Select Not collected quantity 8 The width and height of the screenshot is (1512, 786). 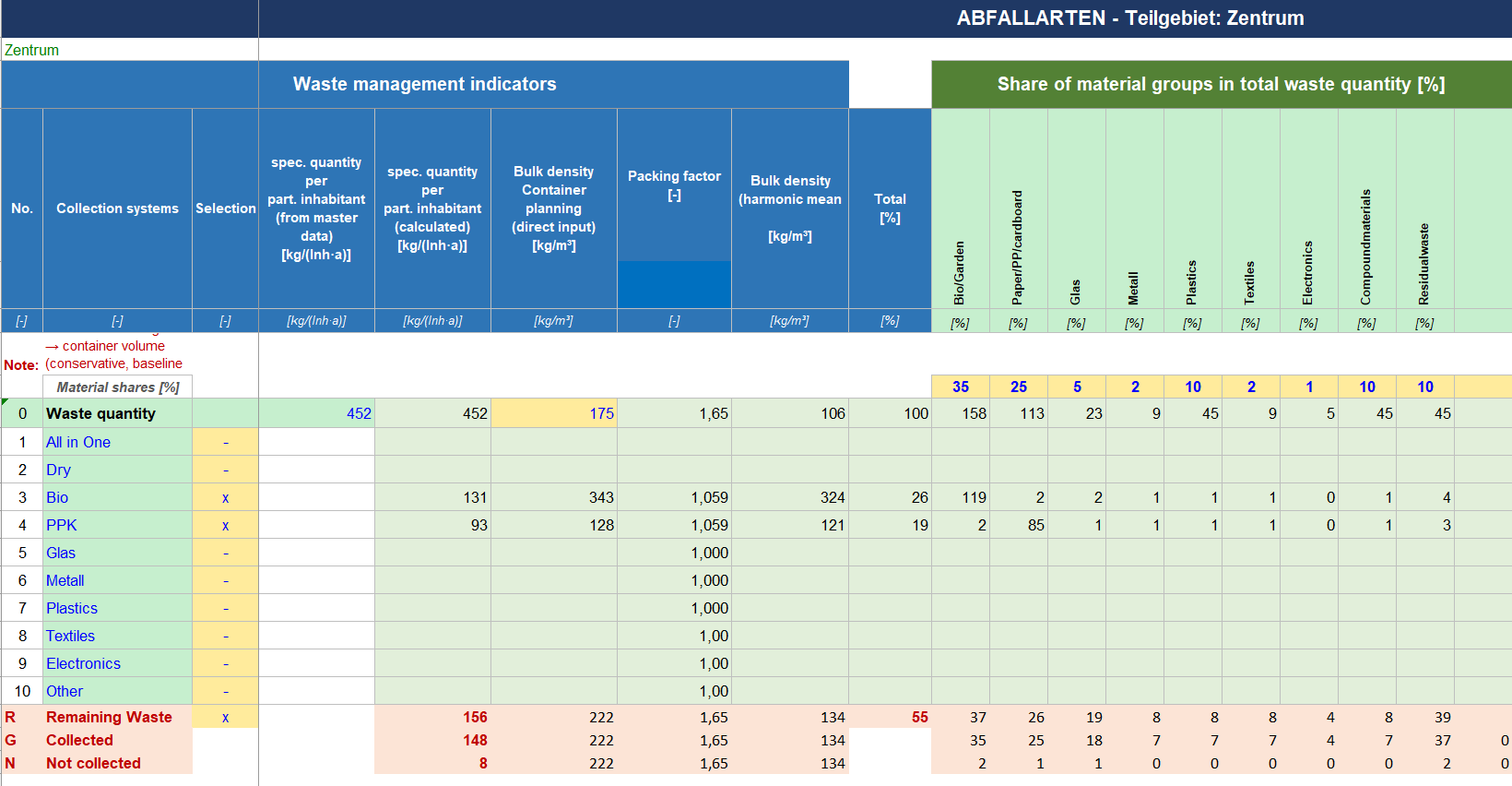[x=432, y=763]
